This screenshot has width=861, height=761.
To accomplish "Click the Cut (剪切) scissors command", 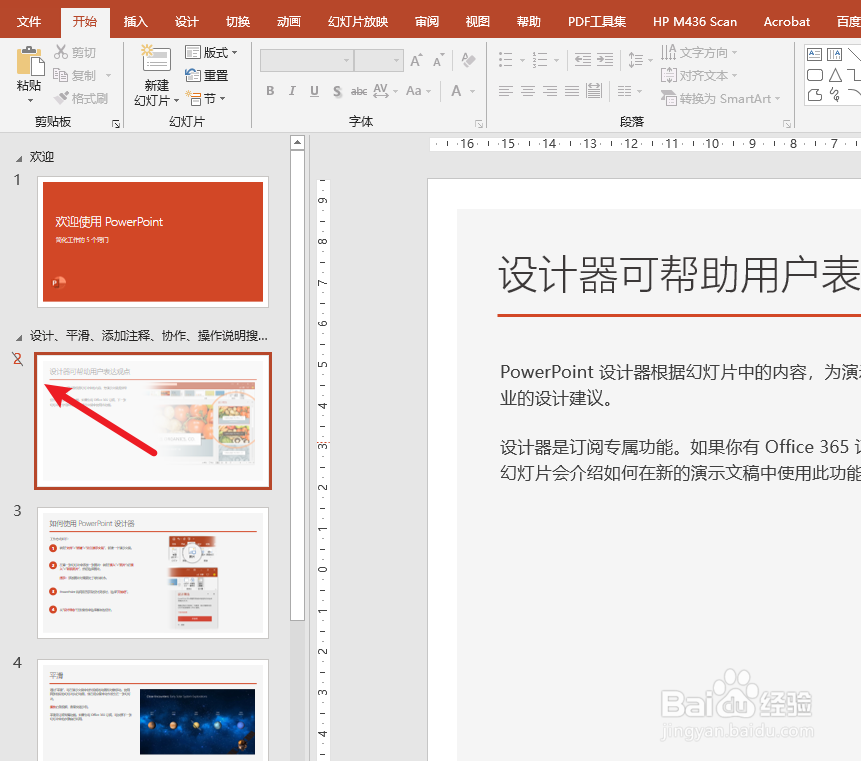I will (x=75, y=53).
